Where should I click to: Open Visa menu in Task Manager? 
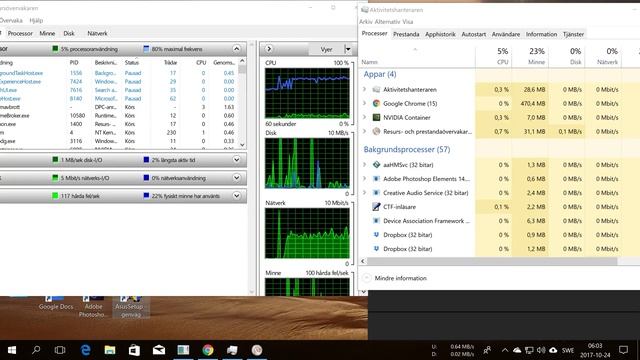[x=407, y=22]
